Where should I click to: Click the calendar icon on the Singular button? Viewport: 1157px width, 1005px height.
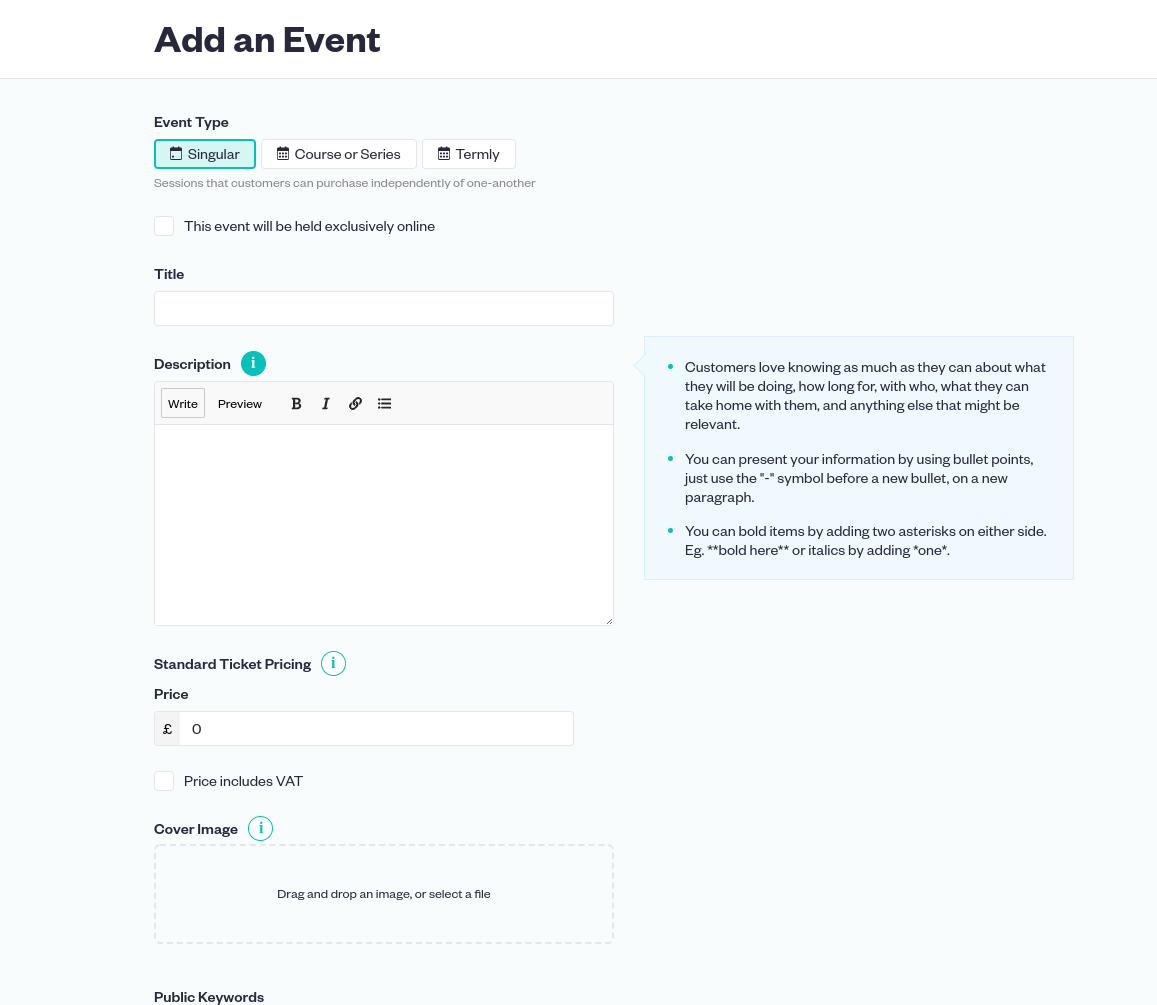[x=174, y=153]
